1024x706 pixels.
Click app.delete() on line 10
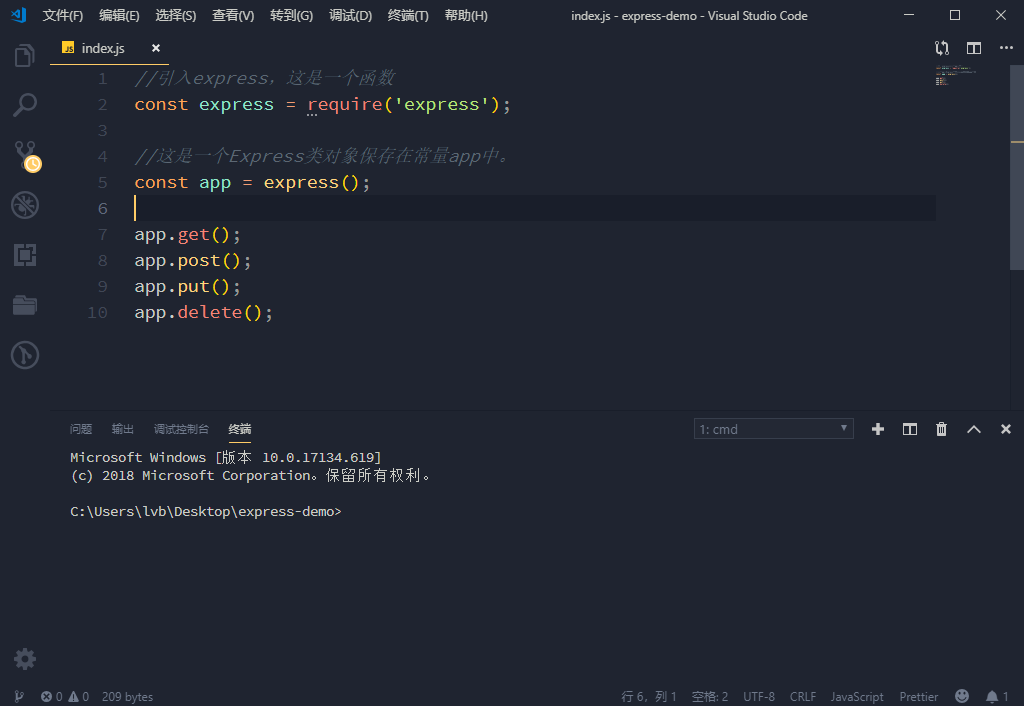(x=203, y=312)
